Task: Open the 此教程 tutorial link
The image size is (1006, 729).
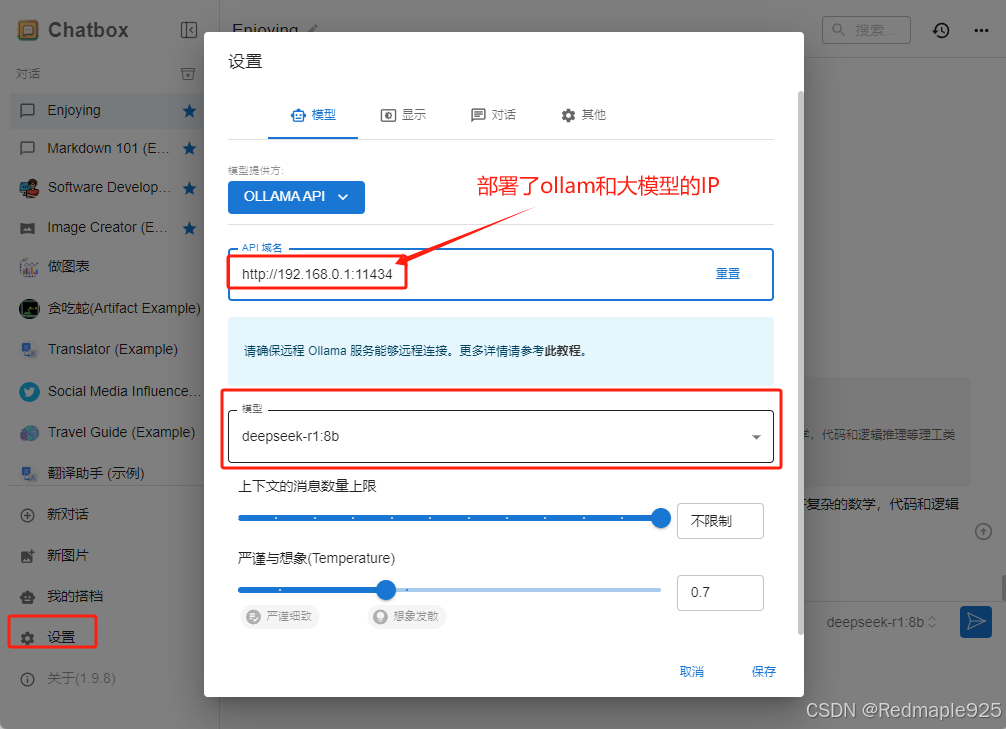Action: click(563, 351)
